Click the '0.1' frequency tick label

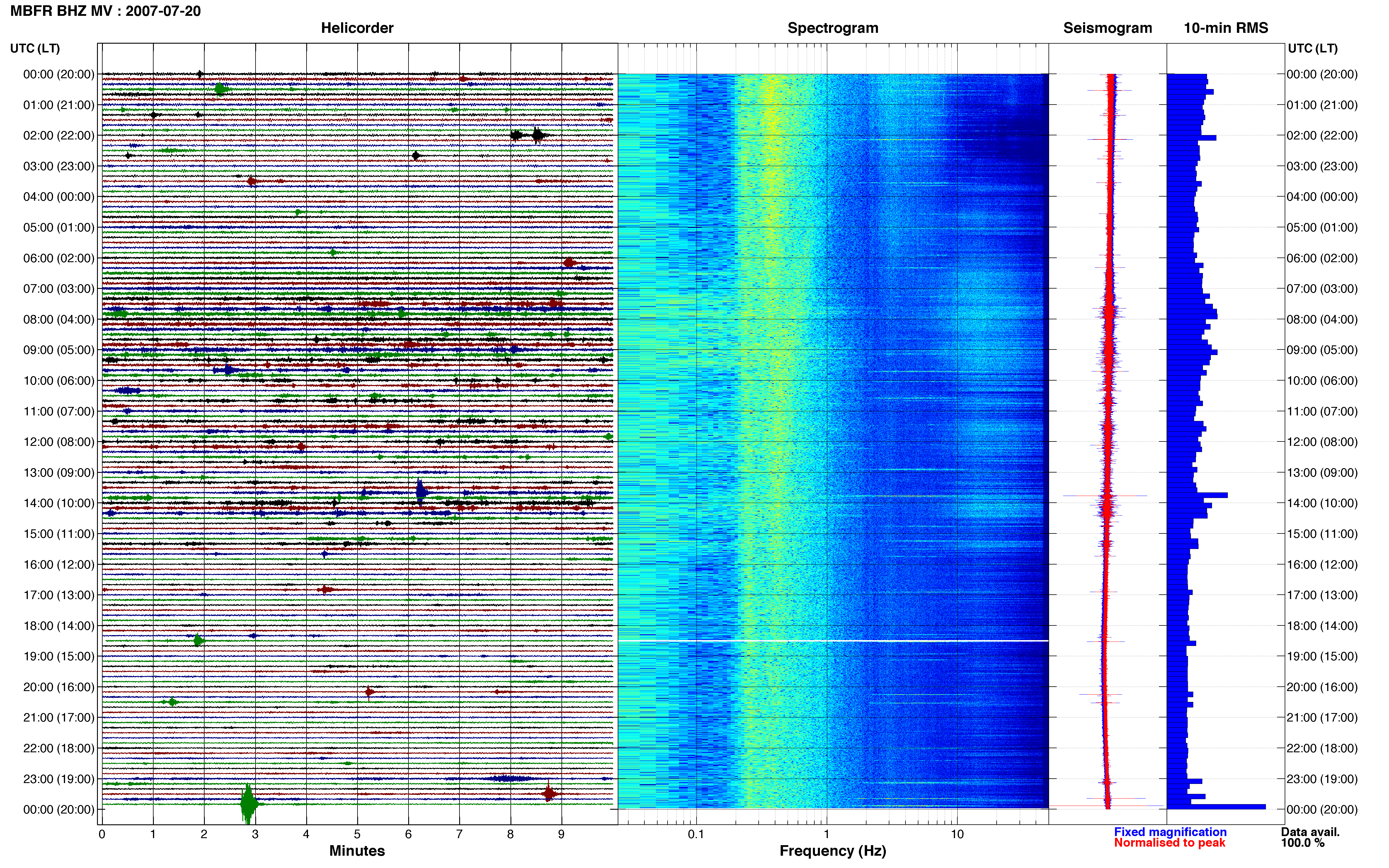pos(696,834)
